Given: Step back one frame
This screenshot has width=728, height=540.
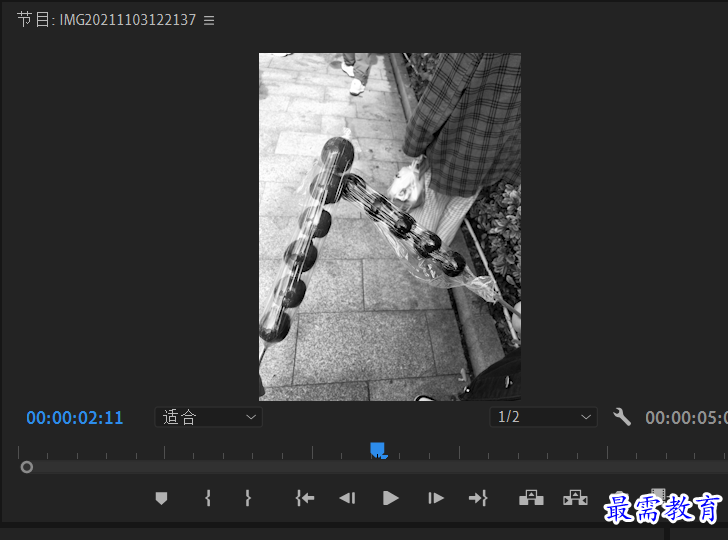Looking at the screenshot, I should pos(347,498).
